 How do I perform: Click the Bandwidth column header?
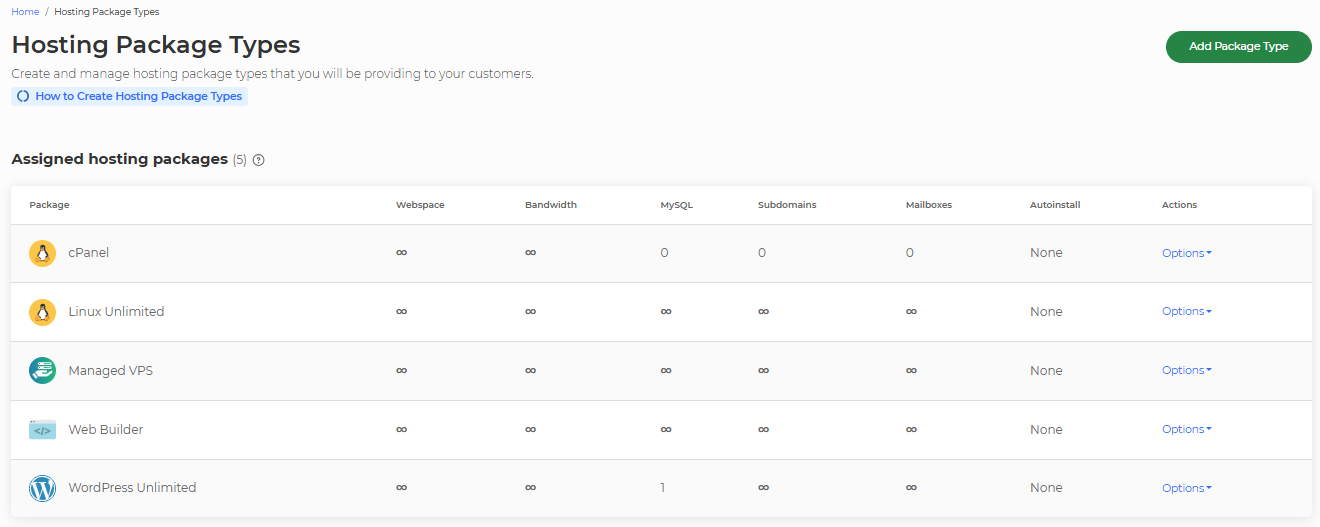point(551,205)
